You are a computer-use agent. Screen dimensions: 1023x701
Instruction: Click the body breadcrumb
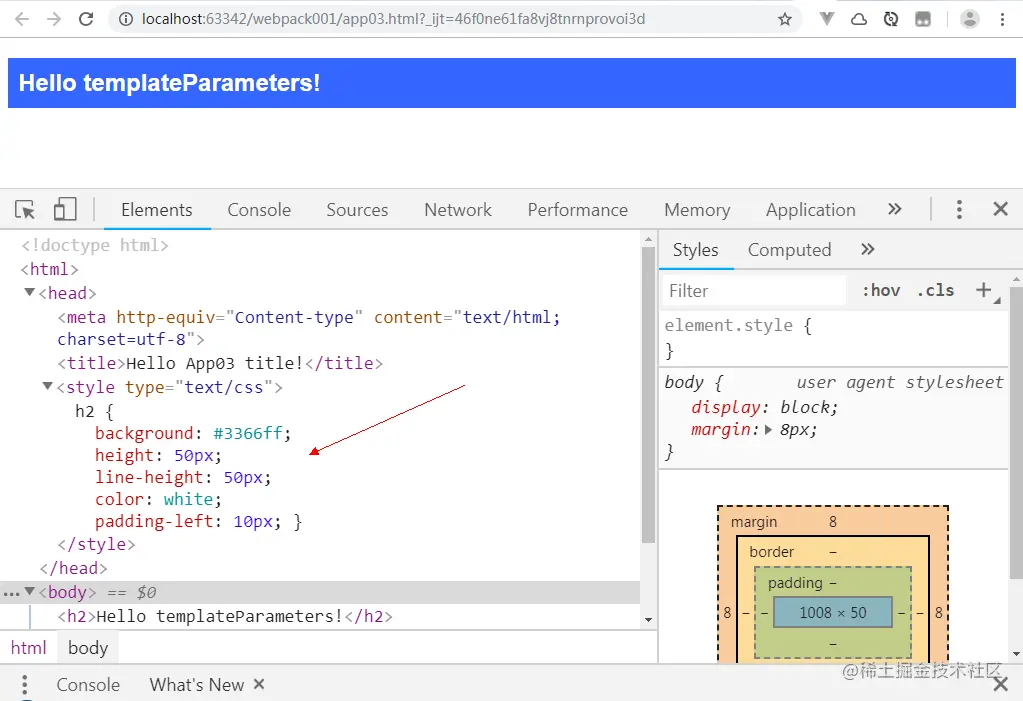point(88,647)
